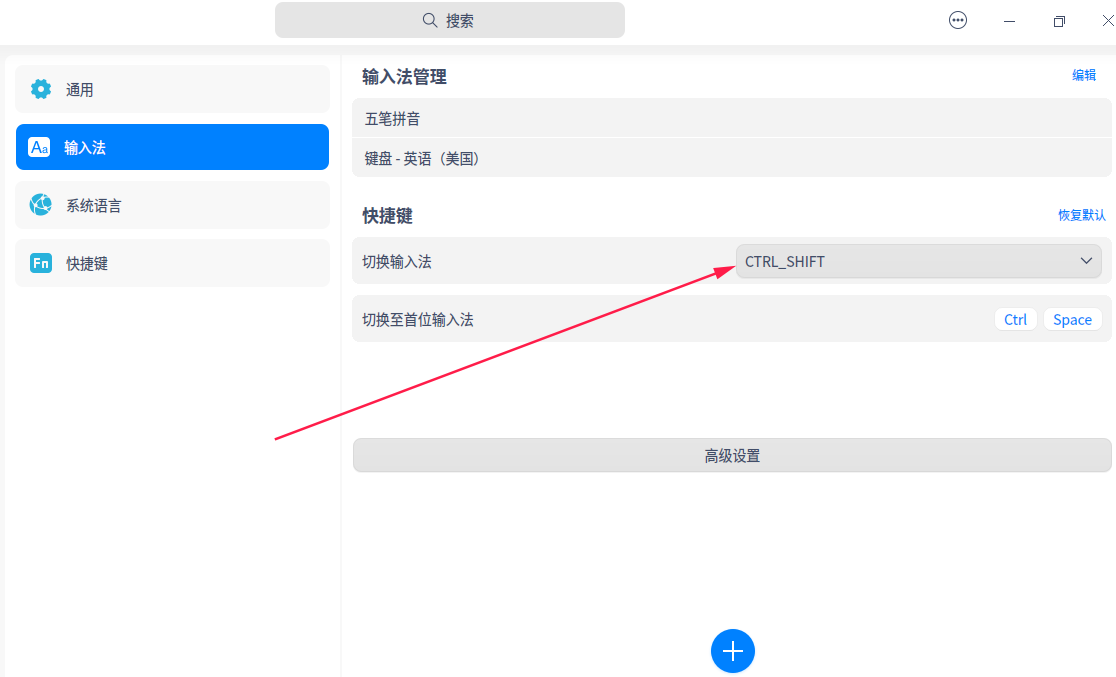
Task: Select the 键盘 - 英语（美国）row
Action: 732,158
